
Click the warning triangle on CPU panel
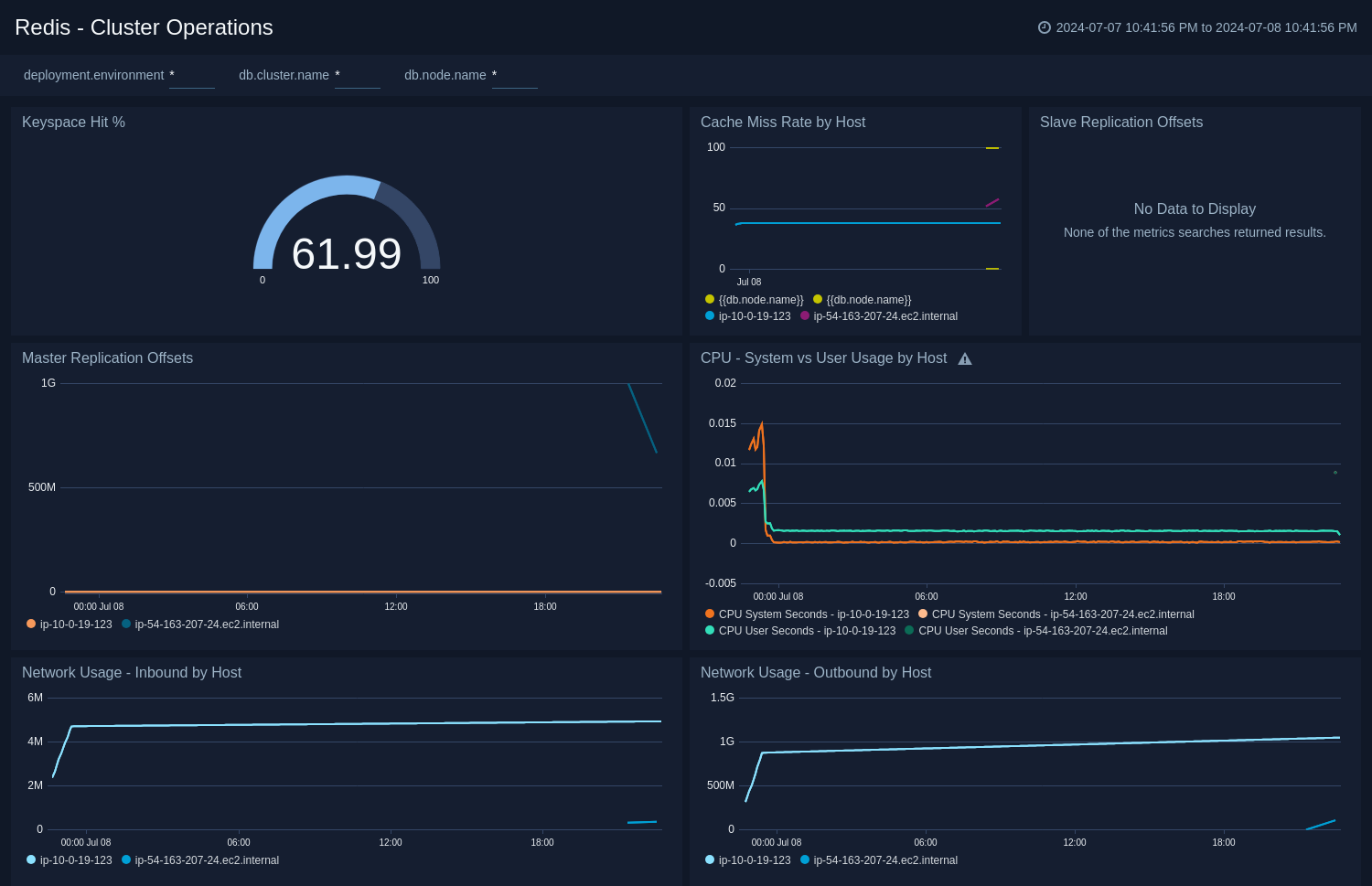click(965, 359)
